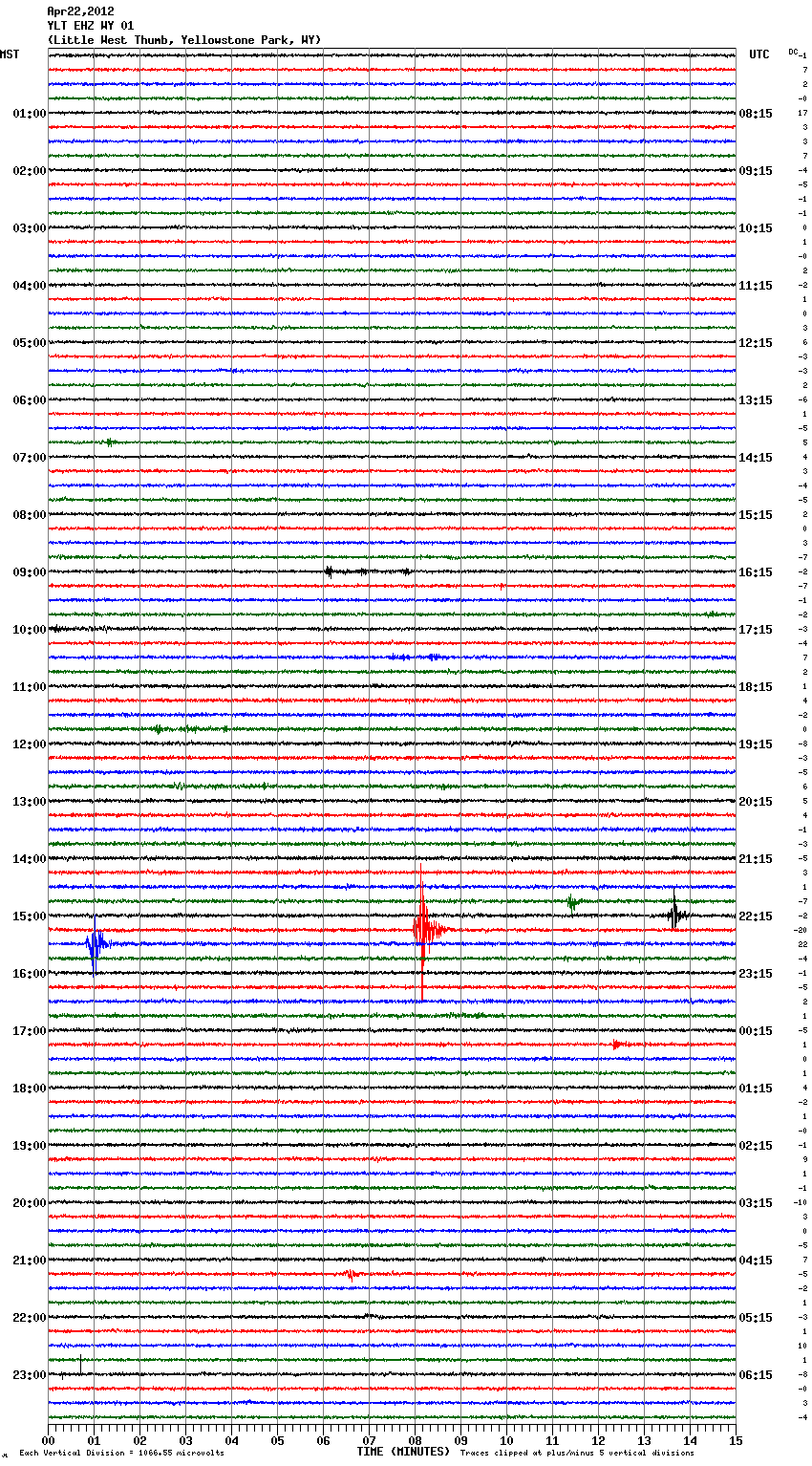
Task: Click the 12:15 UTC time label
Action: click(x=756, y=343)
